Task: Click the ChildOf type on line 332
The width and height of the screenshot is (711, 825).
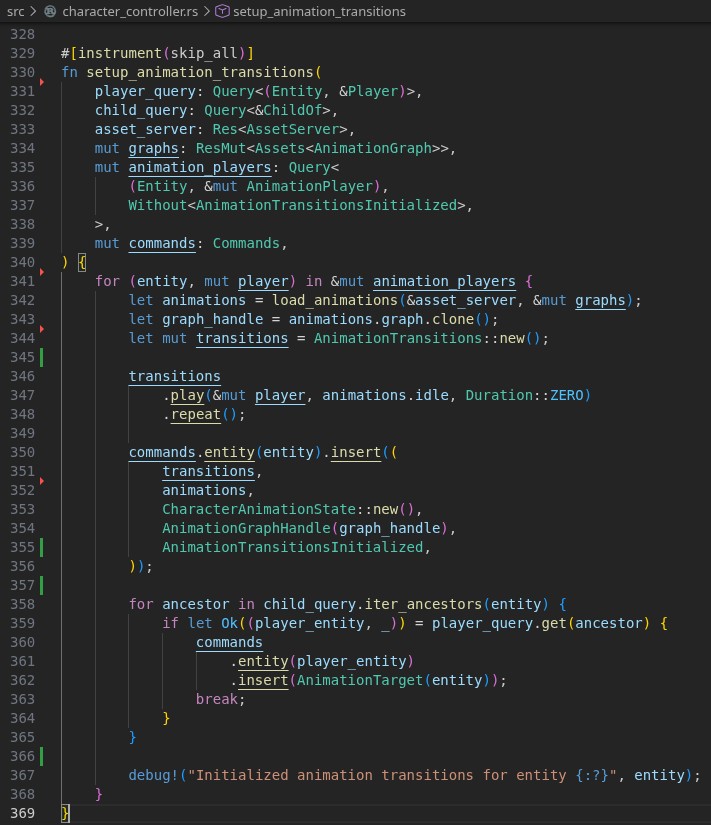Action: (293, 110)
